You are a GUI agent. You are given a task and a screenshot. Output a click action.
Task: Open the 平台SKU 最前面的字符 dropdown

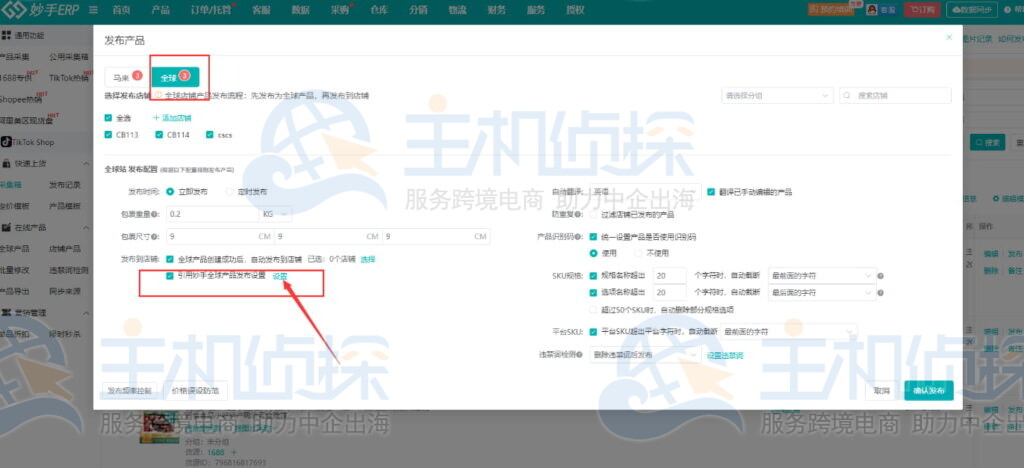tap(789, 332)
